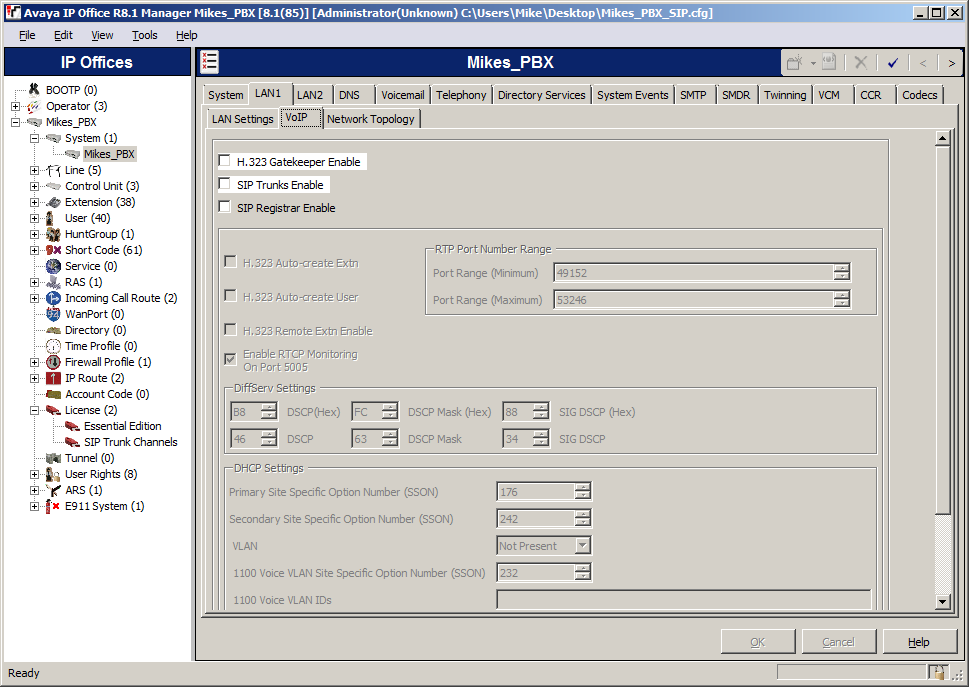Click the Service globe icon
The image size is (969, 687).
[54, 266]
